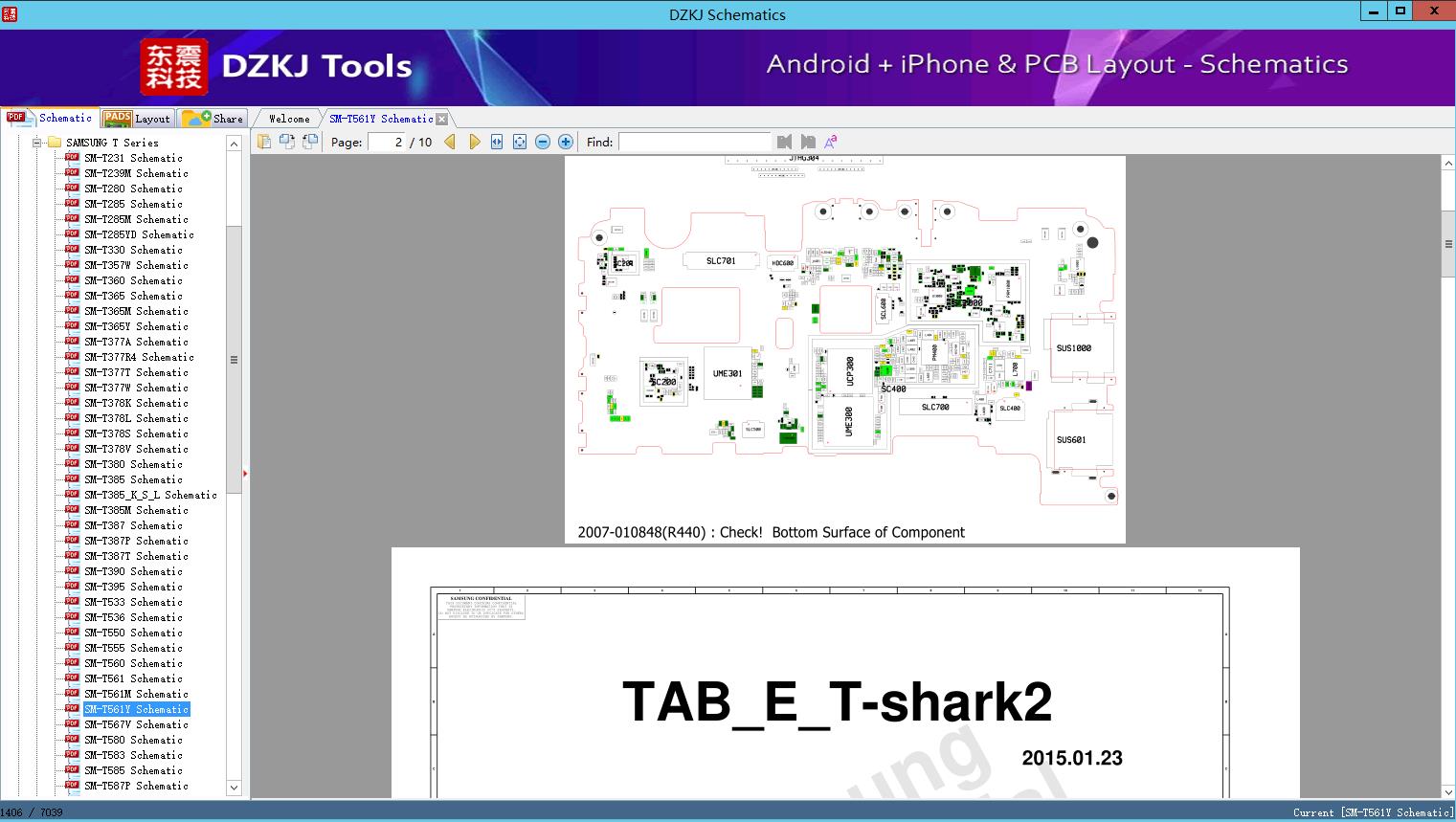Screen dimensions: 1456x822
Task: Toggle the bookmarks sidebar pane icon
Action: (x=264, y=142)
